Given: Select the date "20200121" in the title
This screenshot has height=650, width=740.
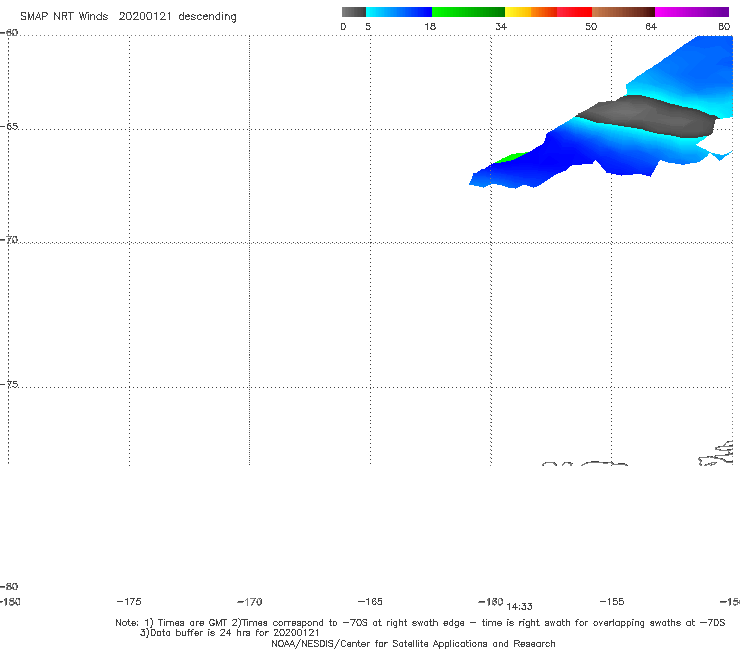Looking at the screenshot, I should (x=145, y=17).
